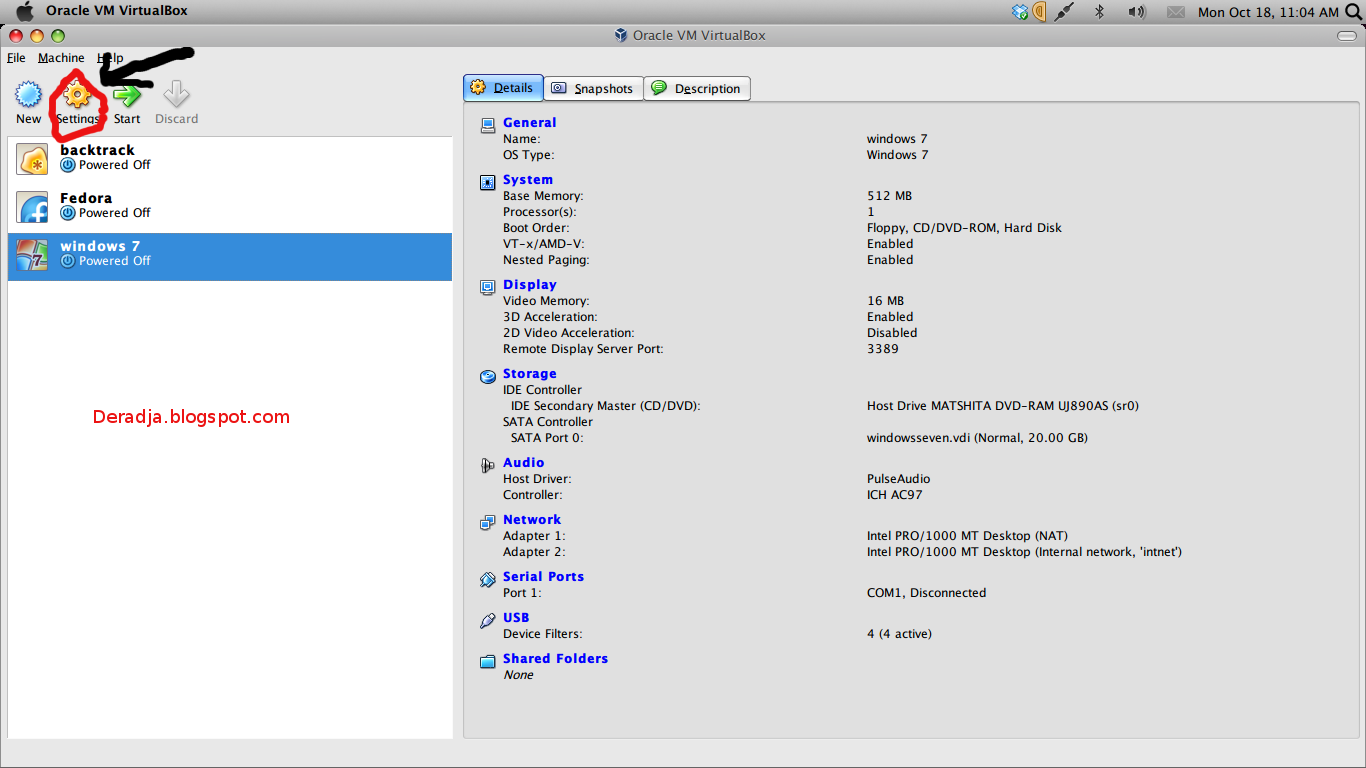Open the Serial Ports section link
The height and width of the screenshot is (768, 1366).
point(543,577)
